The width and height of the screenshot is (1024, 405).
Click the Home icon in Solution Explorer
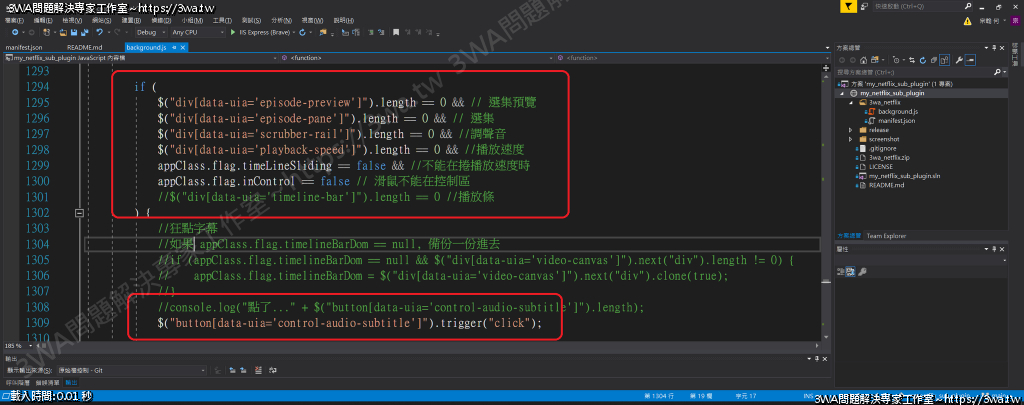click(x=862, y=60)
